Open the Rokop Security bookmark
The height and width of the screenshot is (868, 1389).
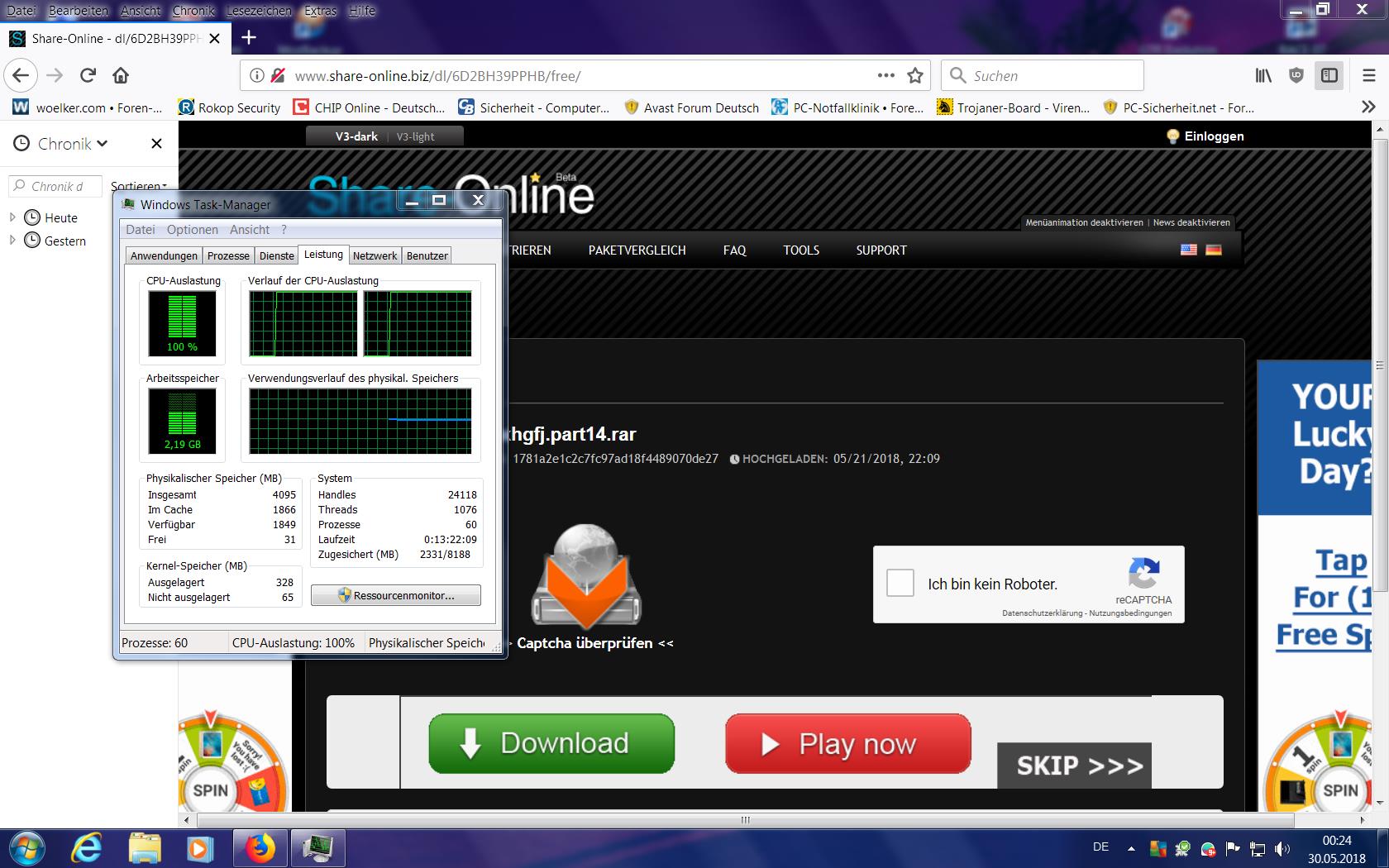[230, 107]
